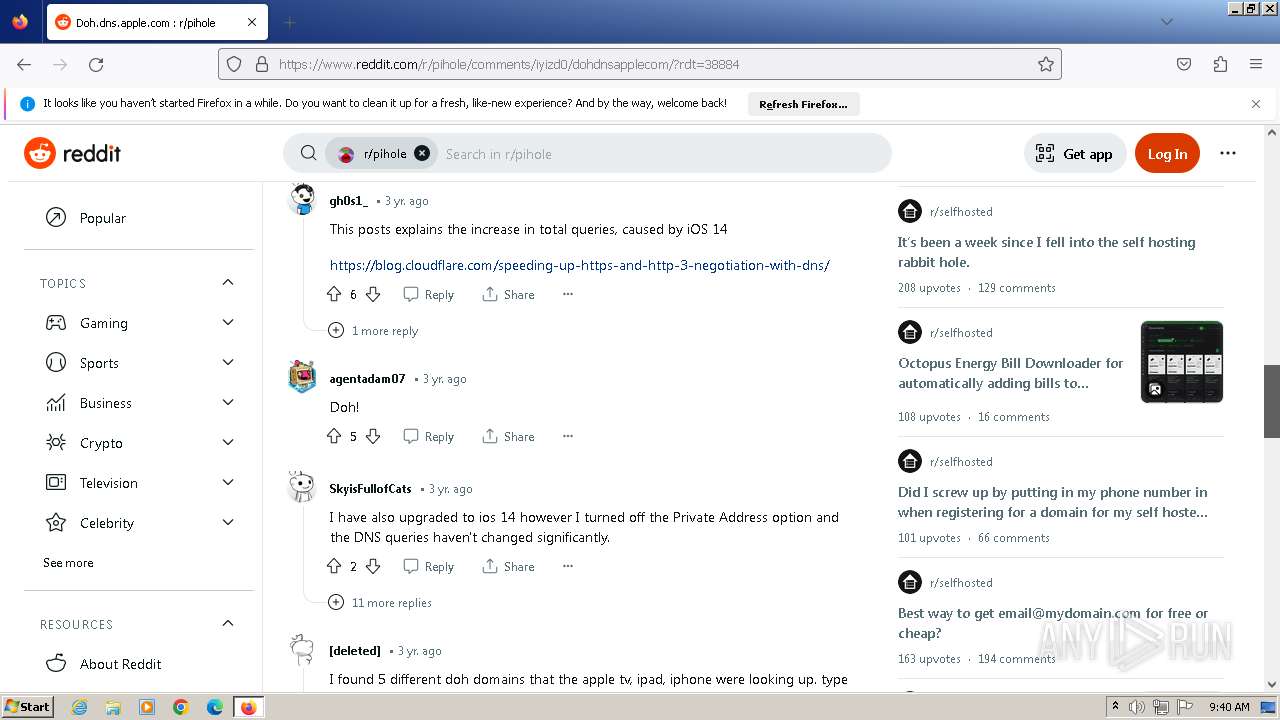This screenshot has height=720, width=1280.
Task: Share agentadam07's comment
Action: (x=508, y=436)
